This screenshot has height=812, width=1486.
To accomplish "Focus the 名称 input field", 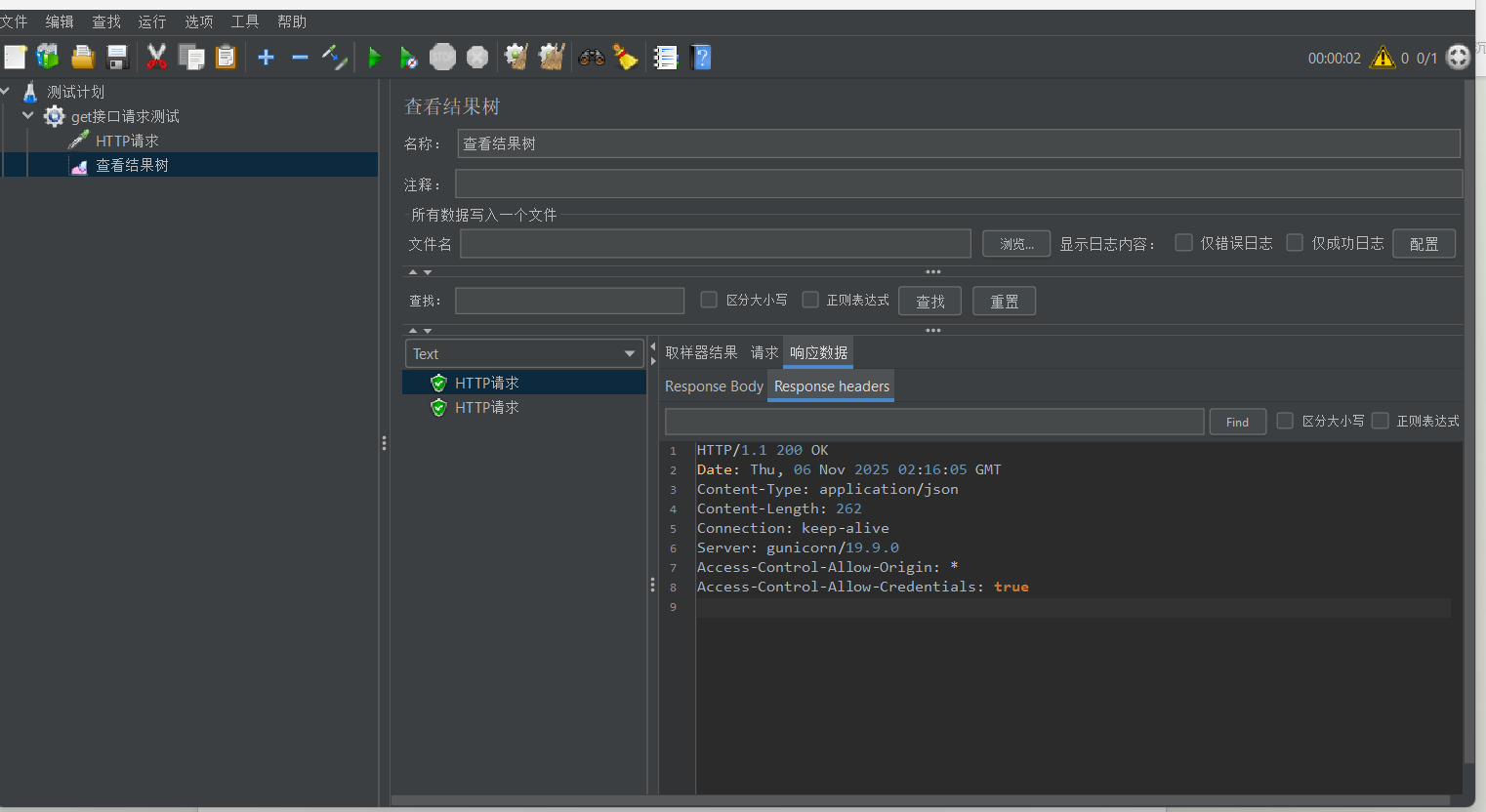I will (959, 143).
